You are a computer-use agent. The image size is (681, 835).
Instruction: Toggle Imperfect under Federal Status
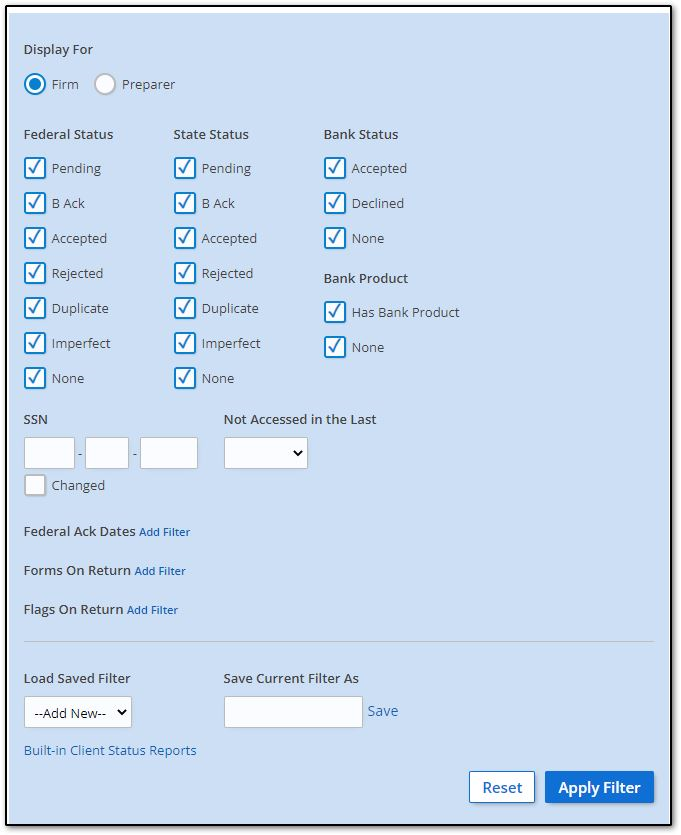pos(35,343)
